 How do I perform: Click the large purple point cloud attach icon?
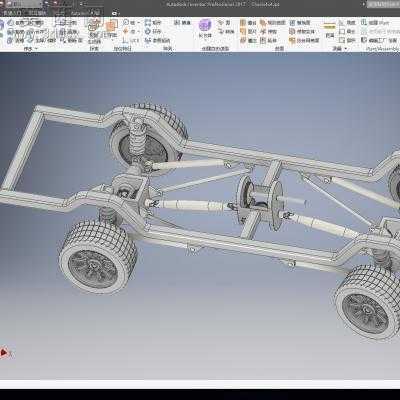click(205, 25)
